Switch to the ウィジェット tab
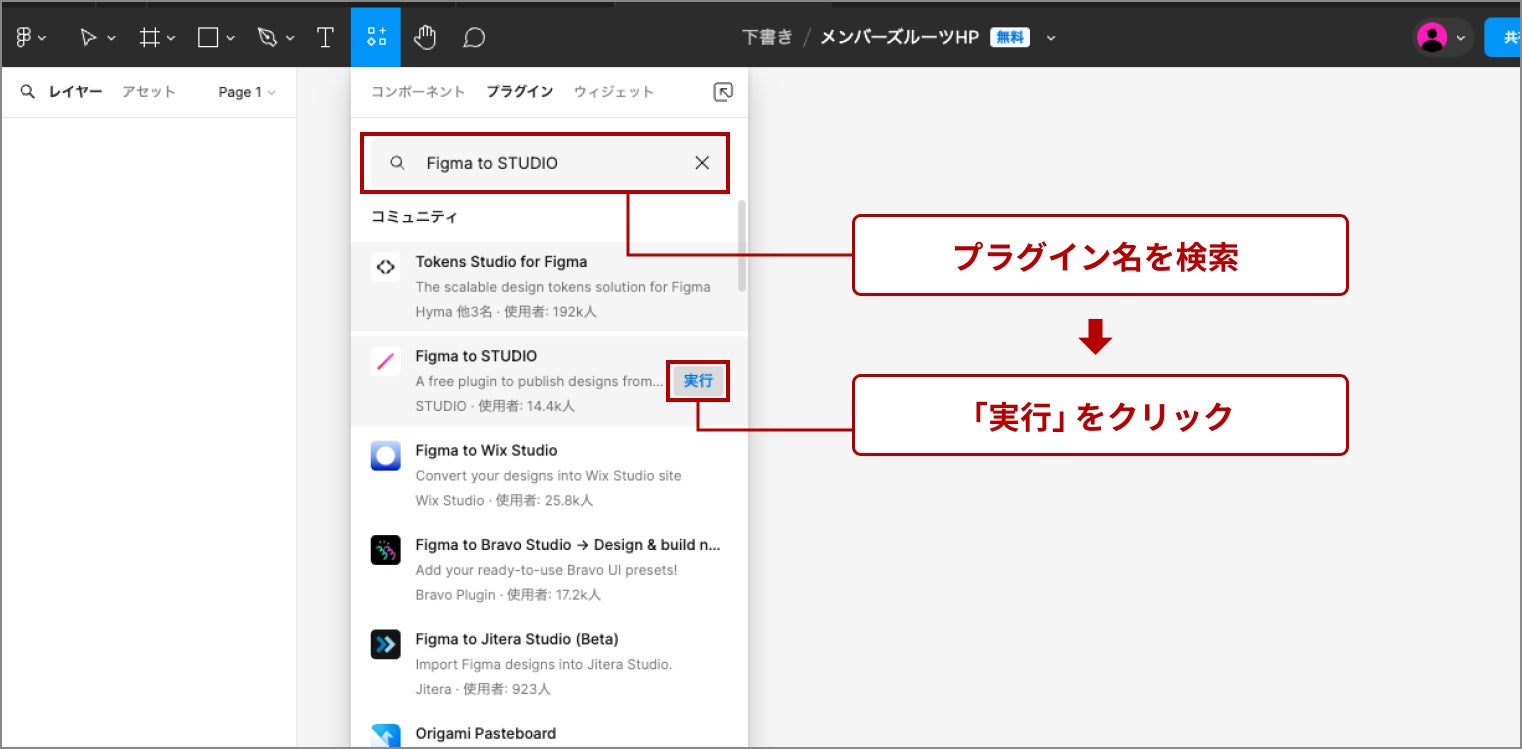1522x749 pixels. 613,92
